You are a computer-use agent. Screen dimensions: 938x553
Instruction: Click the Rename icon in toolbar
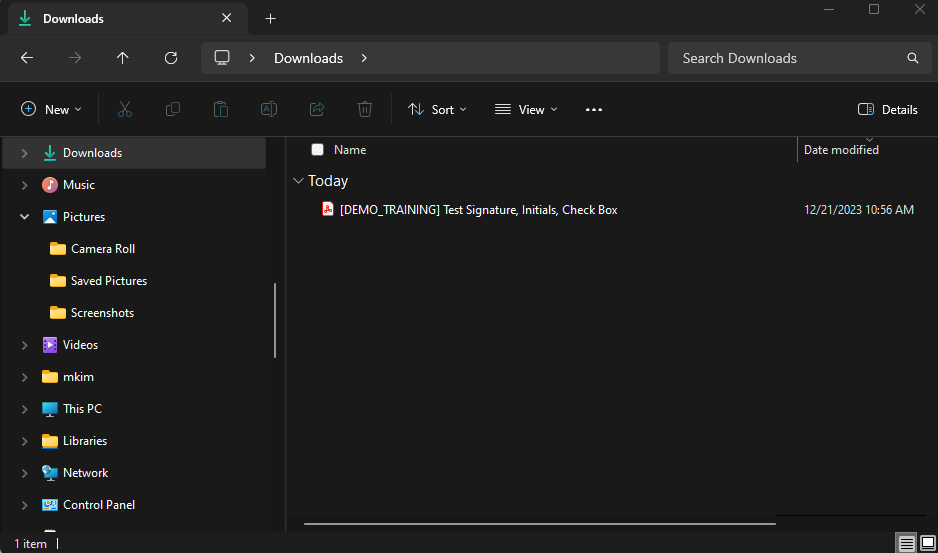(269, 110)
